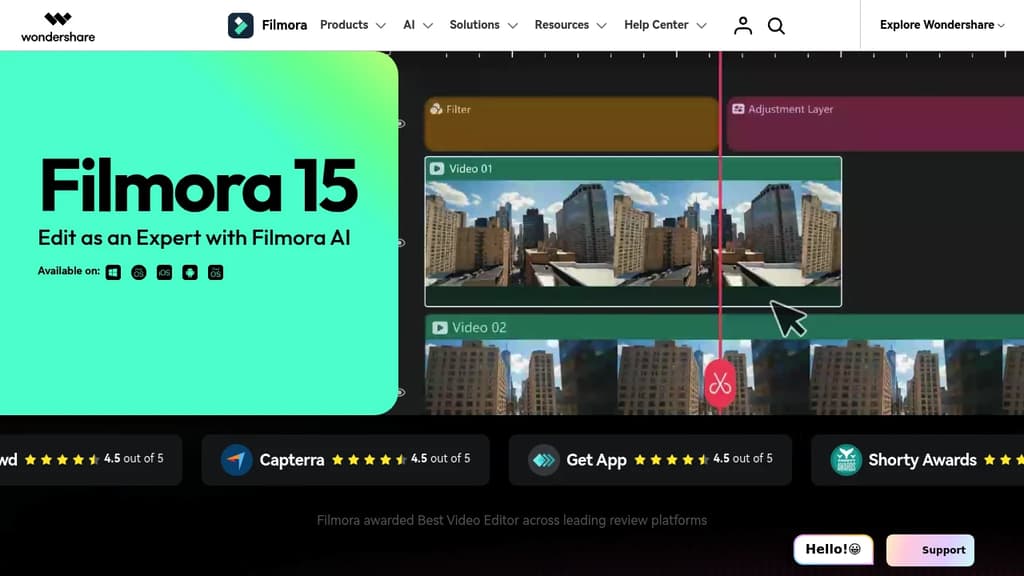Click the Capterra logo icon
1024x576 pixels.
pos(236,460)
